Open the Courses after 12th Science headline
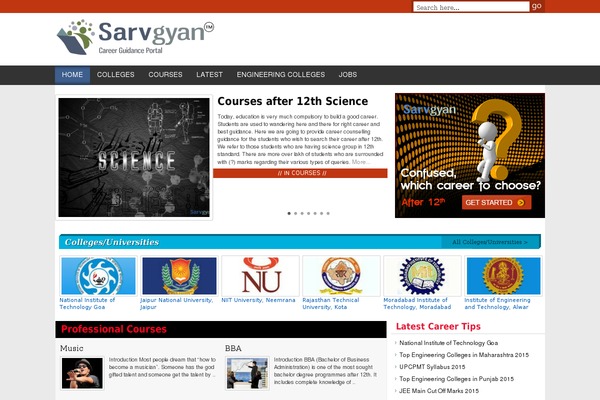This screenshot has height=400, width=600. (292, 101)
